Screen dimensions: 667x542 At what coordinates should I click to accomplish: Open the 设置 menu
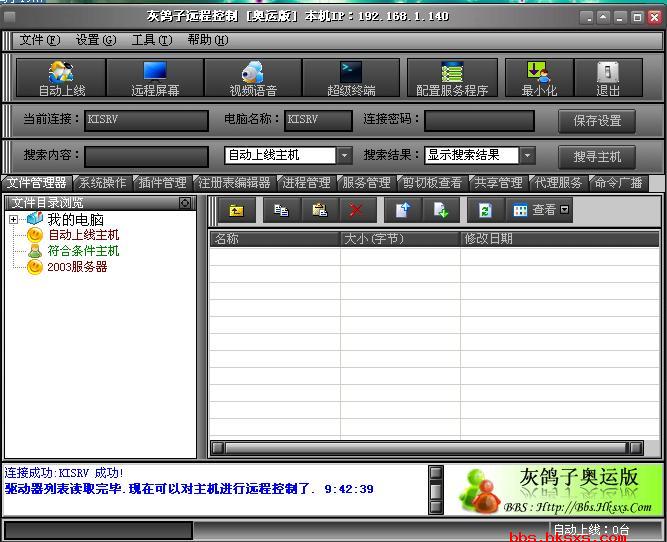[95, 40]
